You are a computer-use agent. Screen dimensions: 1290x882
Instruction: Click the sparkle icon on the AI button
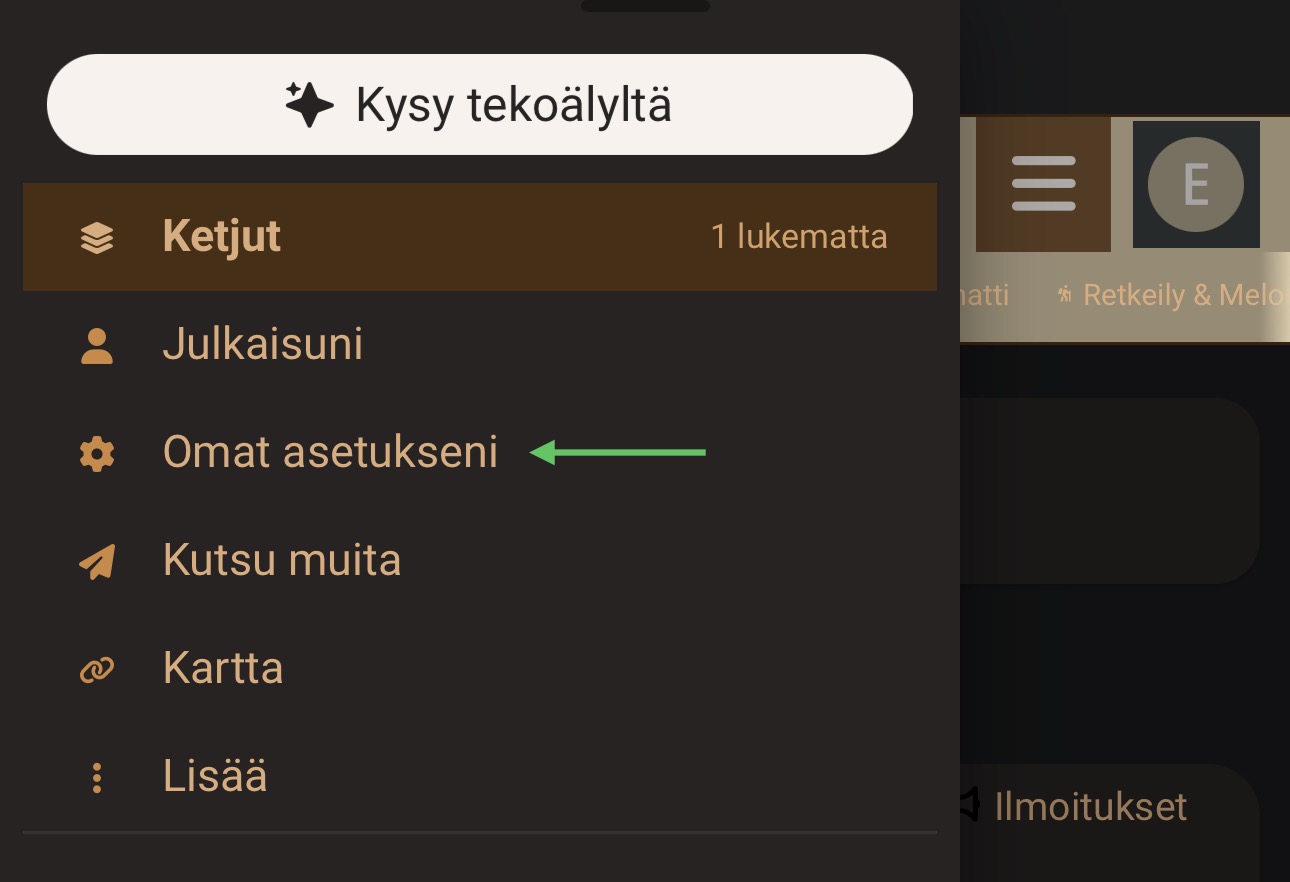(309, 105)
